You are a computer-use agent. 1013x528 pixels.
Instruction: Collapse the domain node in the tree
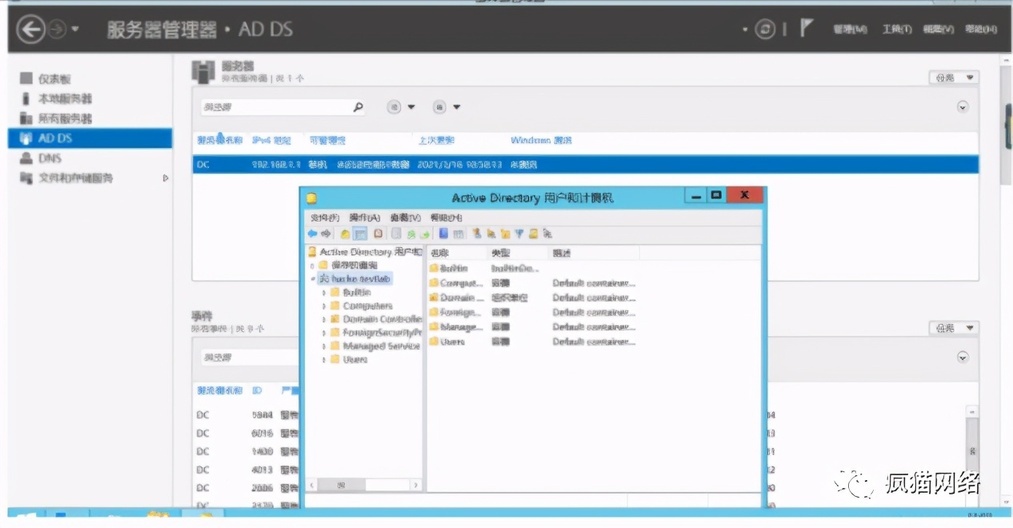tap(312, 279)
